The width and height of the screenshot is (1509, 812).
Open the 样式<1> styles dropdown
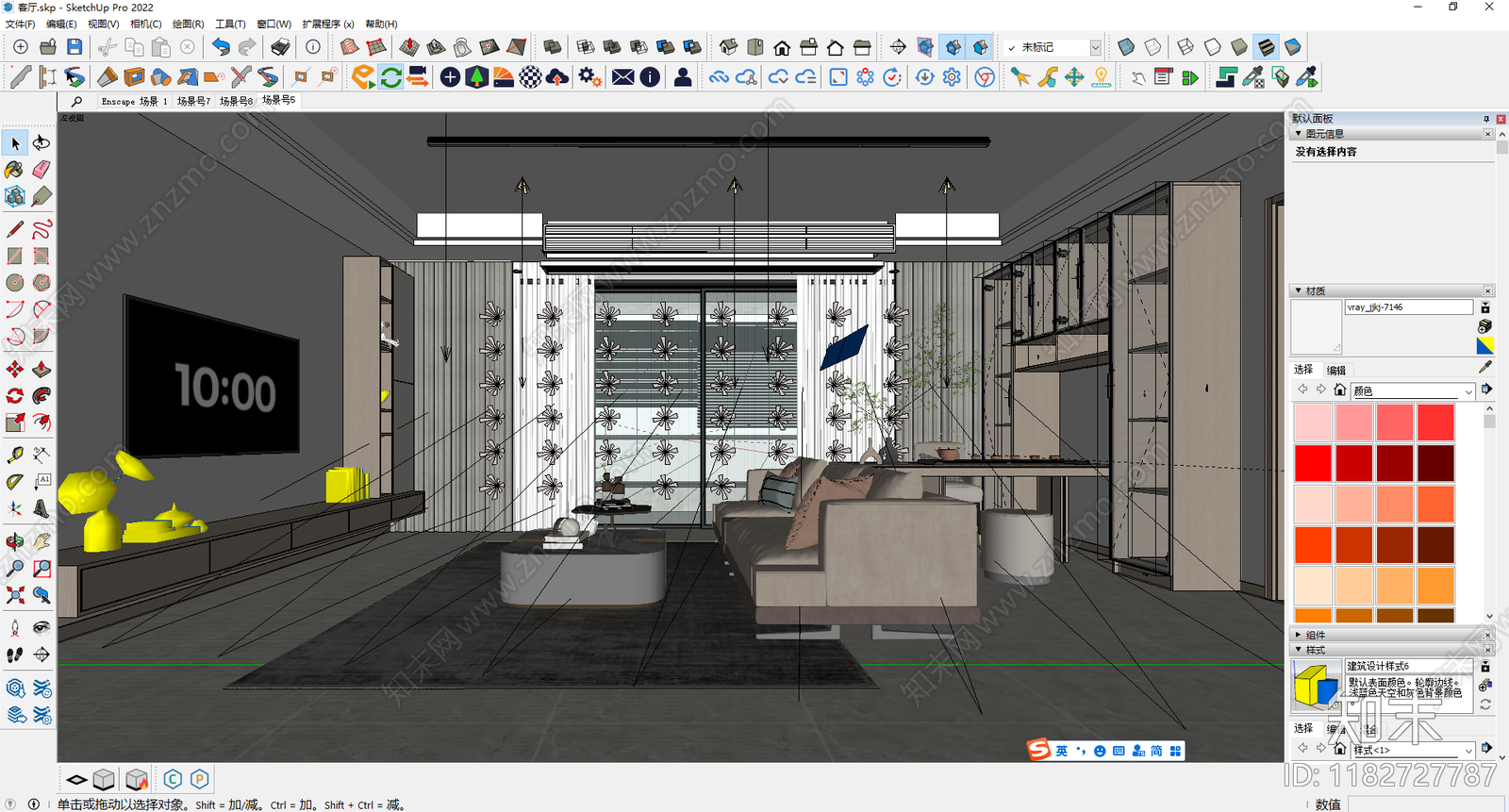(x=1413, y=750)
